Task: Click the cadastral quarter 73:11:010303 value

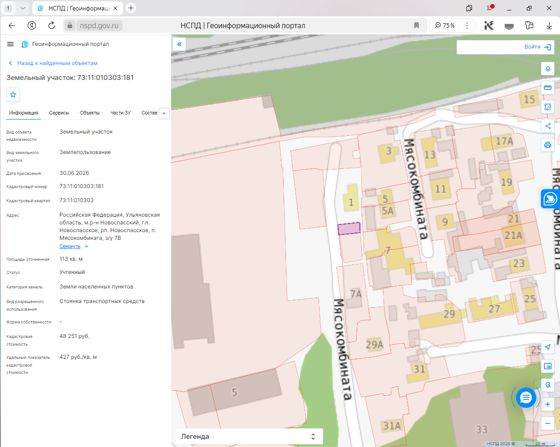Action: click(x=76, y=200)
